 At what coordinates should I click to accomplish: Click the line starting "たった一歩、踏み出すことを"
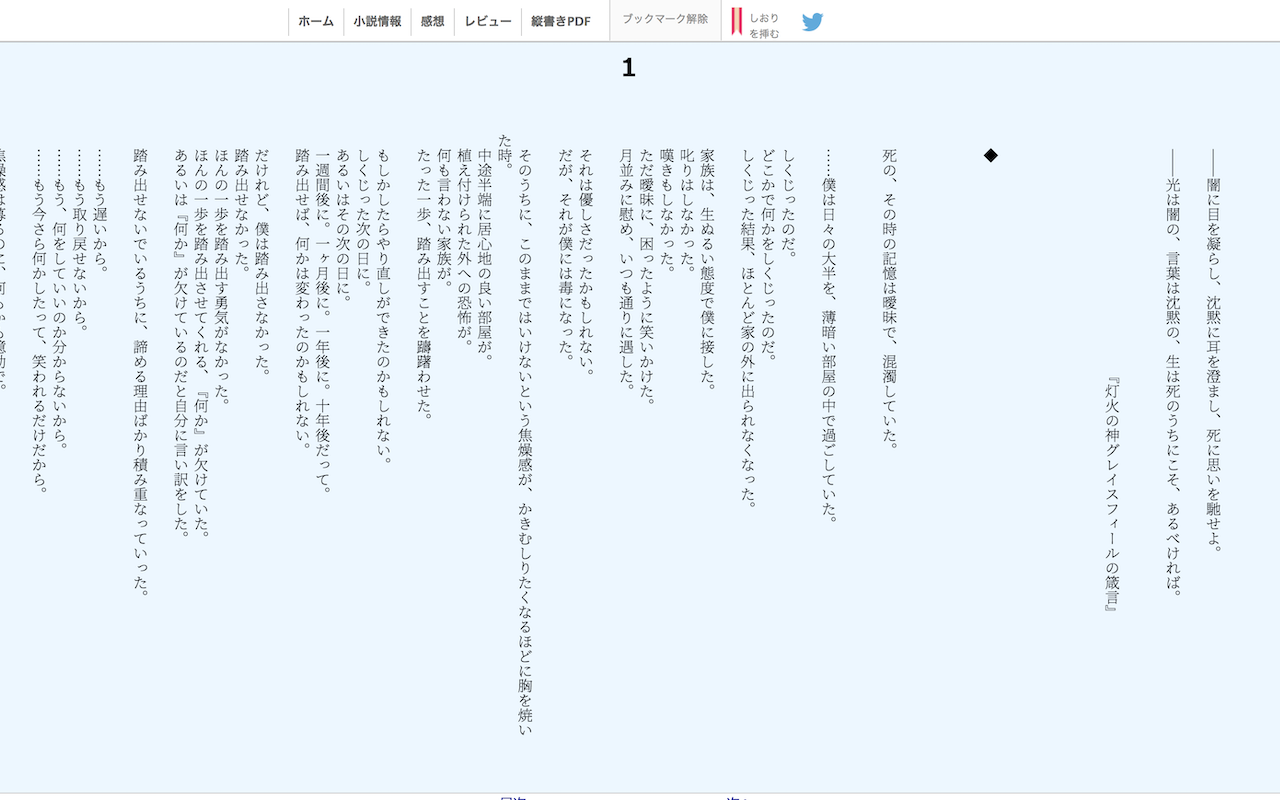(424, 284)
